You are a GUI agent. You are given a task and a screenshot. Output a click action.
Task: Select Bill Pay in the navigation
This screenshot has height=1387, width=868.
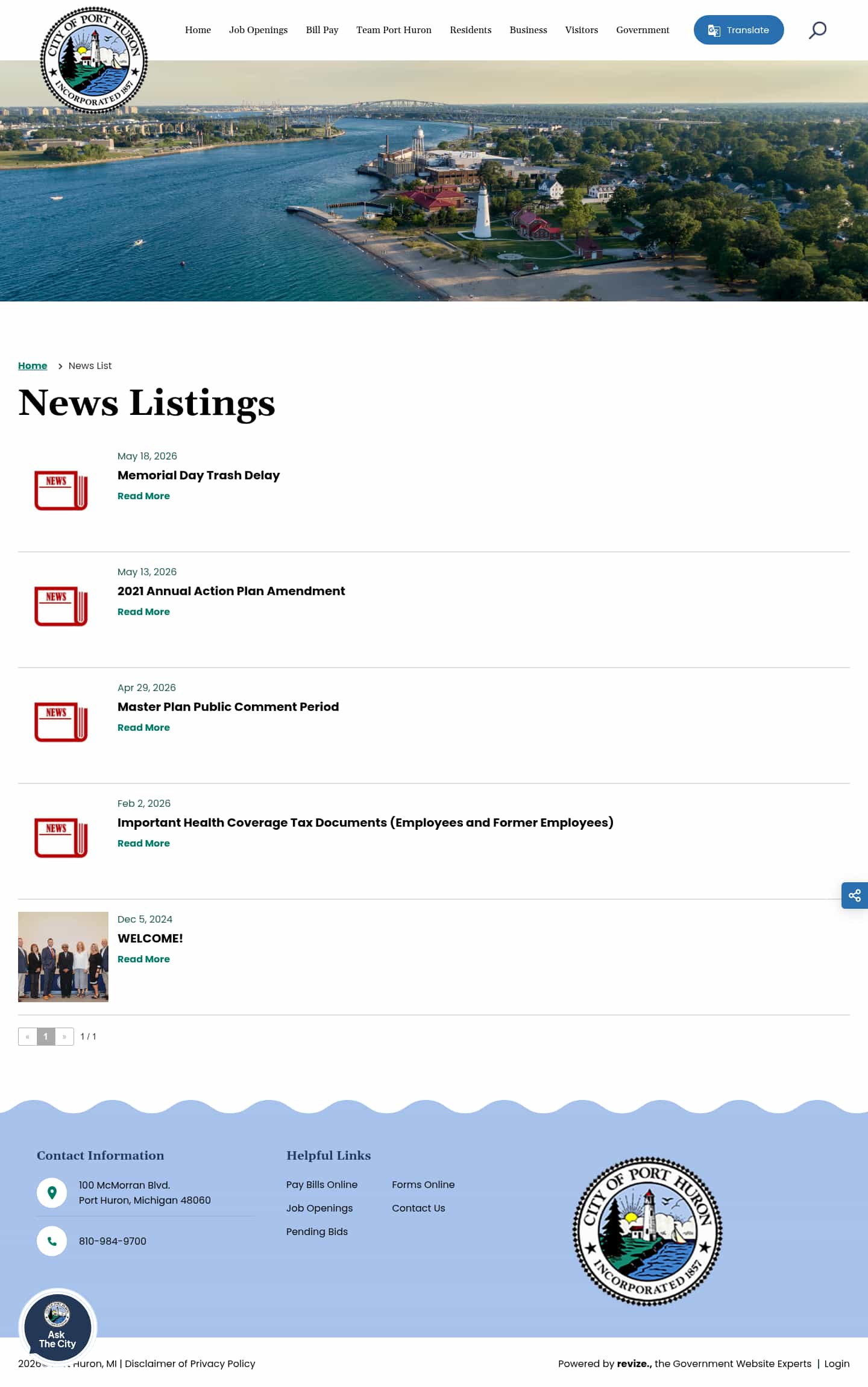click(x=322, y=30)
